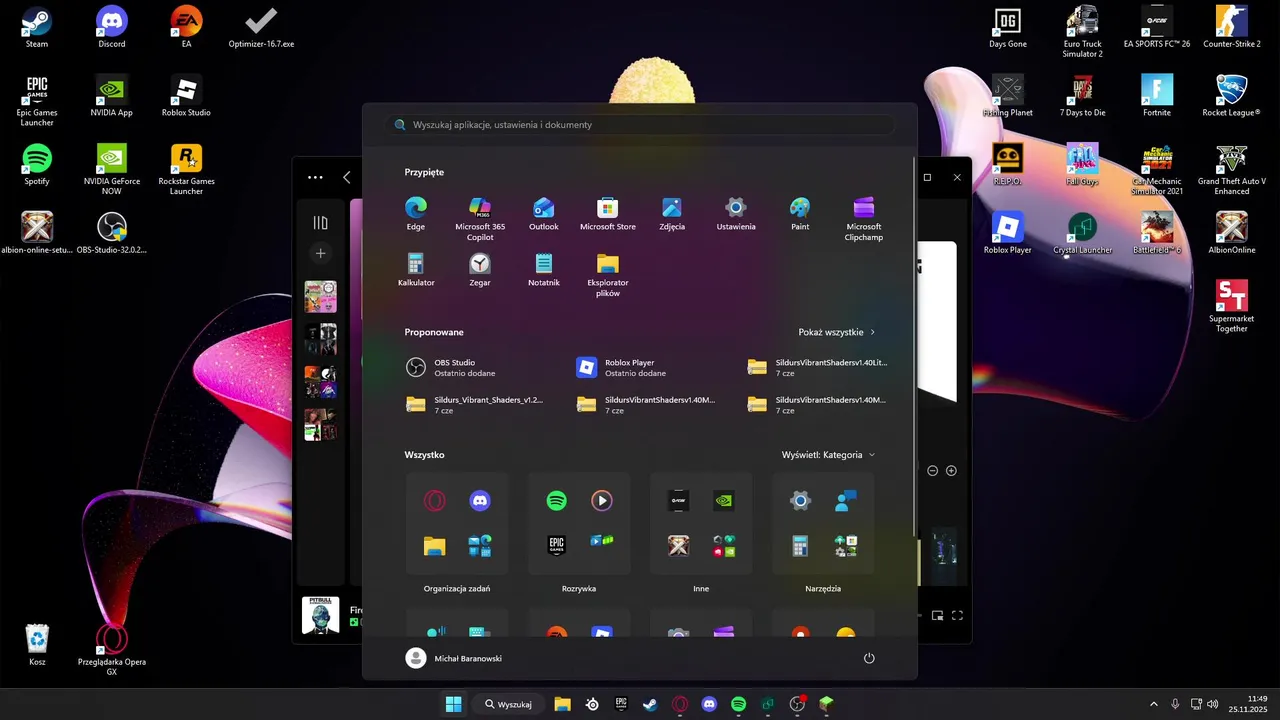Select Counter-Strike 2 desktop shortcut
Viewport: 1280px width, 720px height.
click(x=1232, y=27)
